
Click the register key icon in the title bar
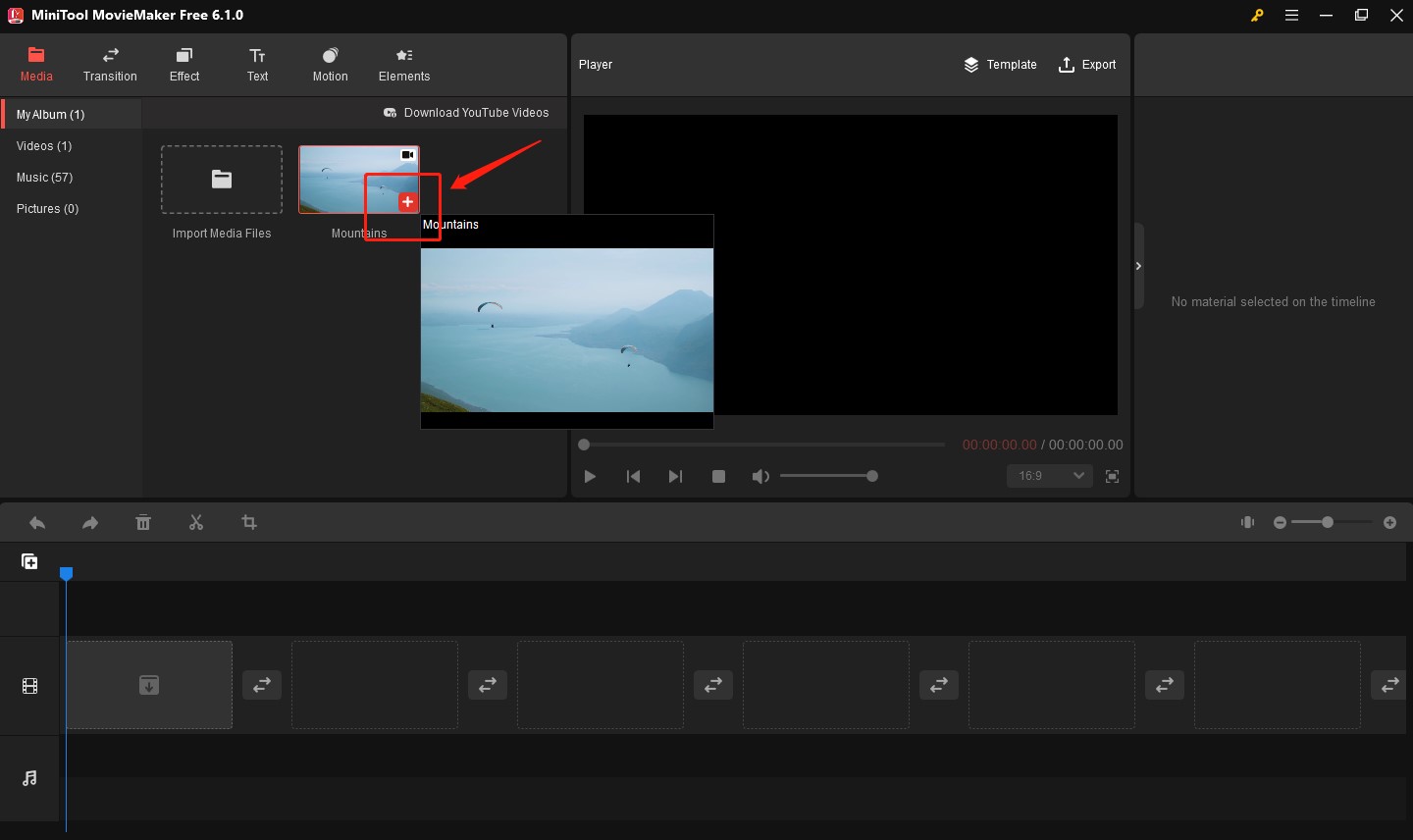[x=1257, y=15]
